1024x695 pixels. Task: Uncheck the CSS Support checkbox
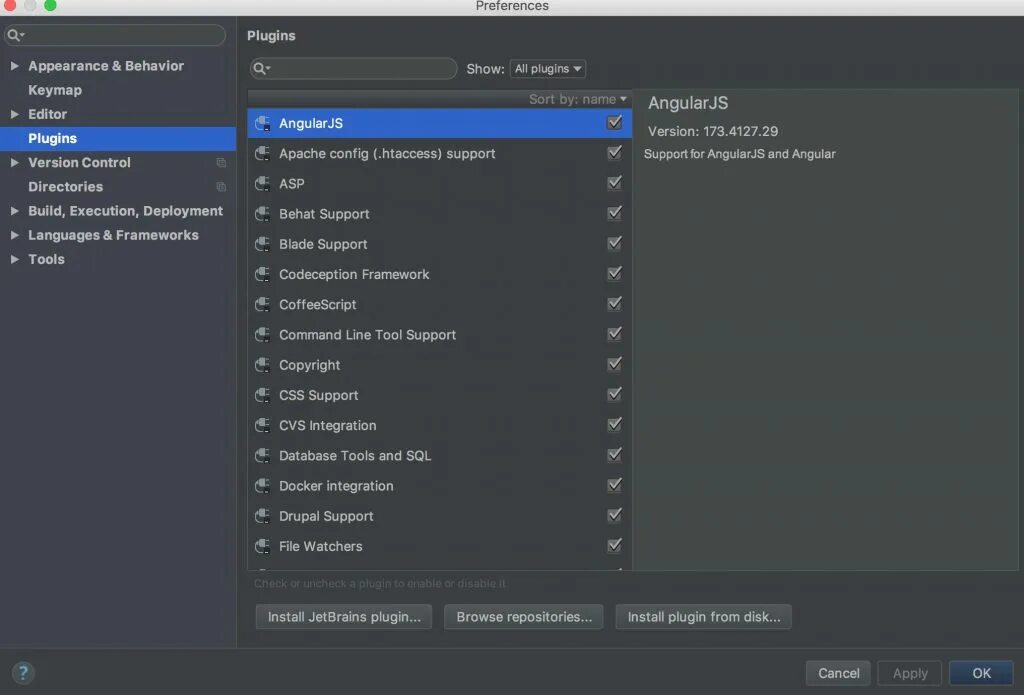pyautogui.click(x=615, y=394)
